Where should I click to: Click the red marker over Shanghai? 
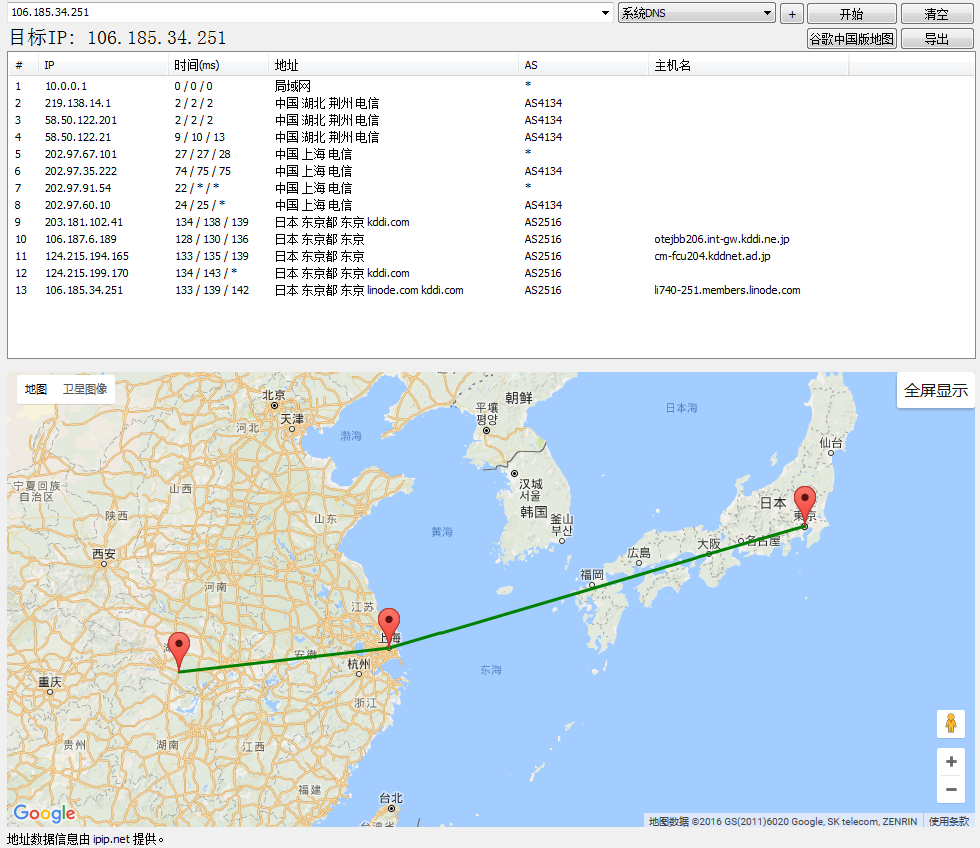[389, 627]
